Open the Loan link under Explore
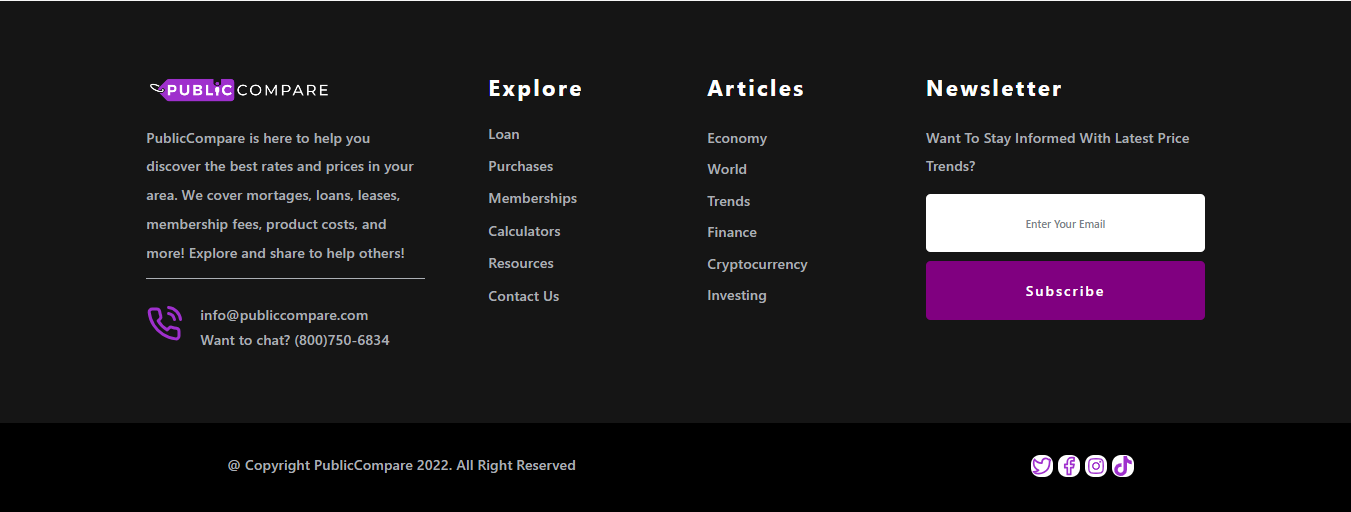This screenshot has height=512, width=1351. click(504, 134)
